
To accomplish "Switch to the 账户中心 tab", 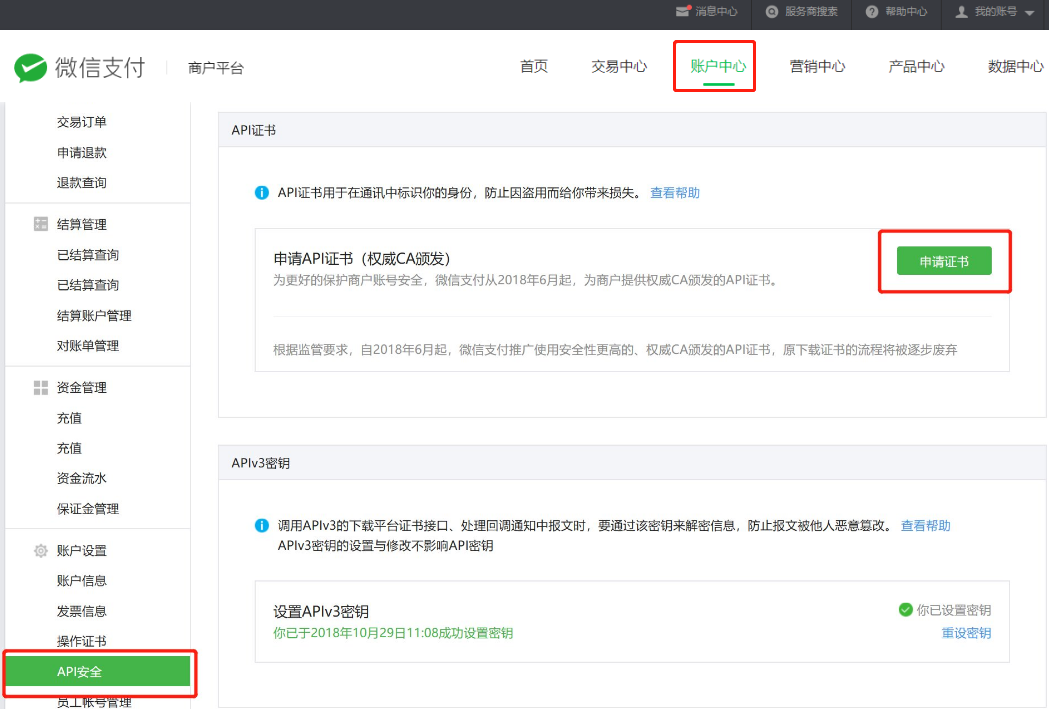I will [718, 66].
